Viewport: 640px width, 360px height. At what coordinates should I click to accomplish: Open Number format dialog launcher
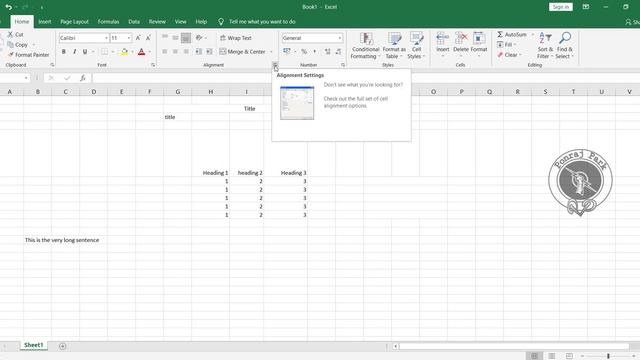(343, 65)
